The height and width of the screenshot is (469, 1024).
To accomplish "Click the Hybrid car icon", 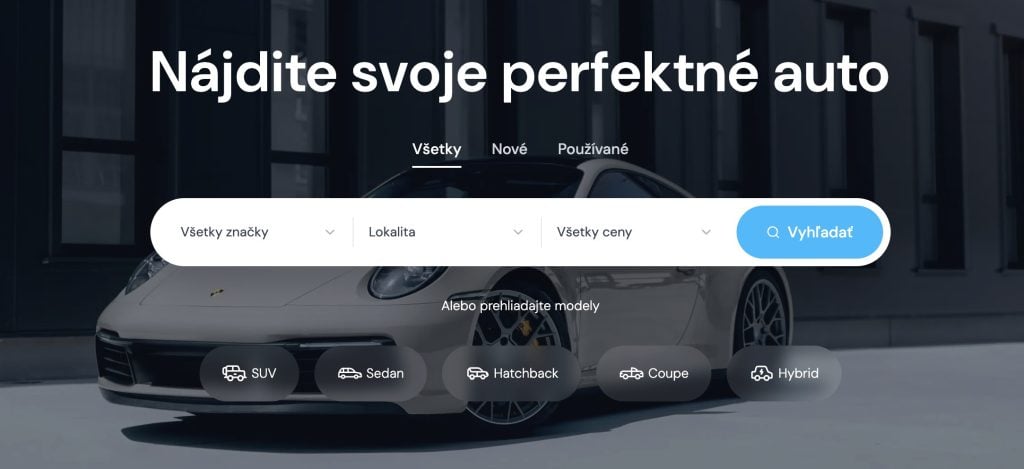I will tap(761, 373).
